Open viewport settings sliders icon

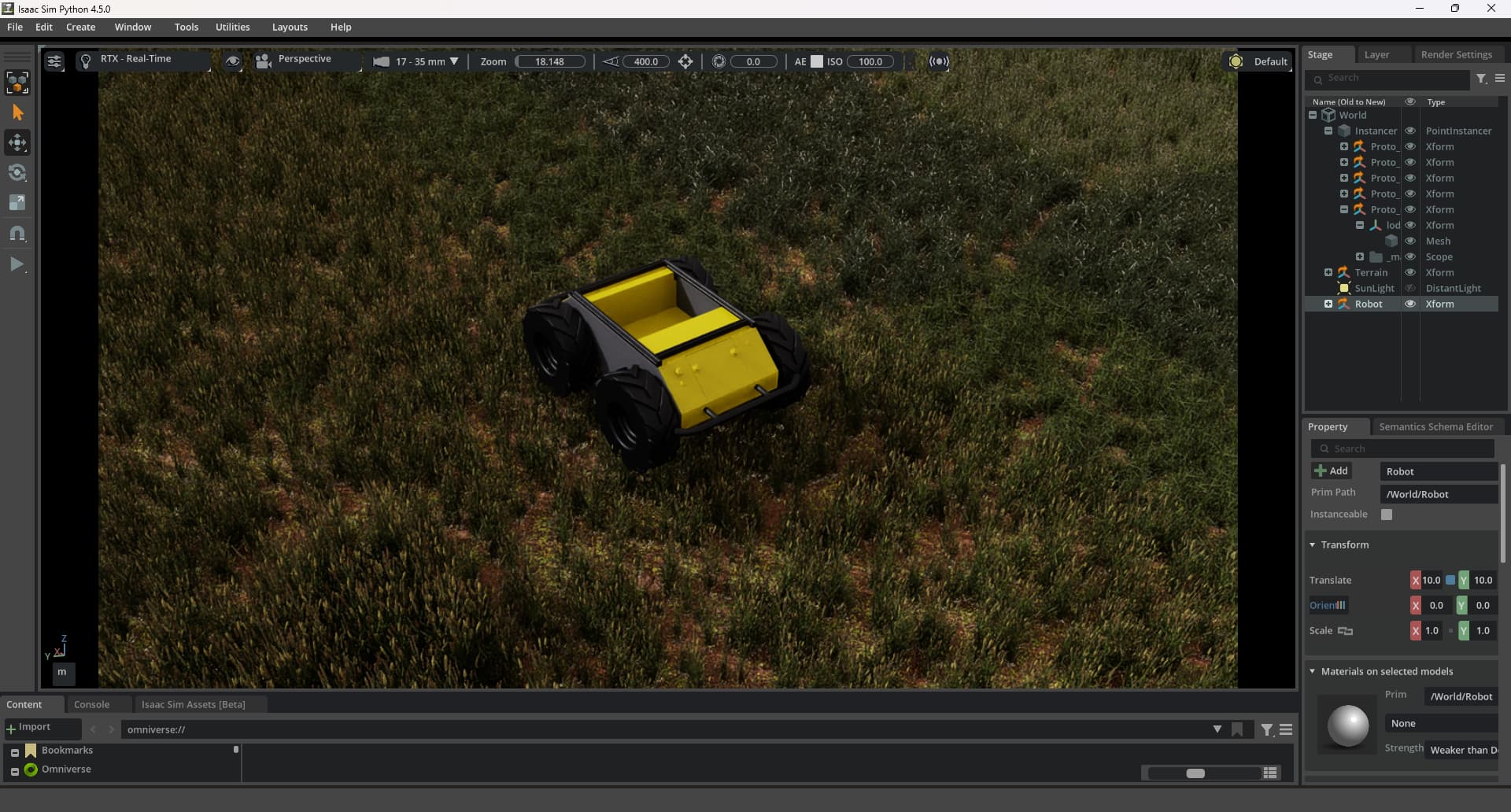(x=54, y=61)
